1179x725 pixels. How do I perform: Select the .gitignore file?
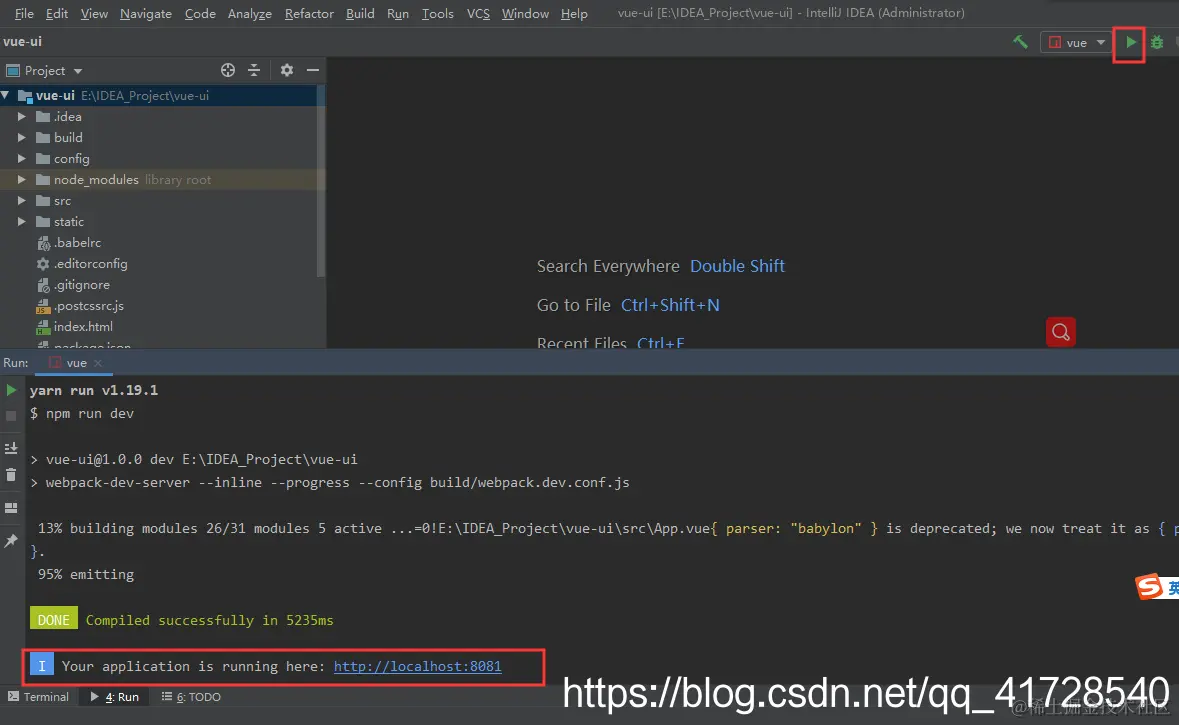point(81,285)
